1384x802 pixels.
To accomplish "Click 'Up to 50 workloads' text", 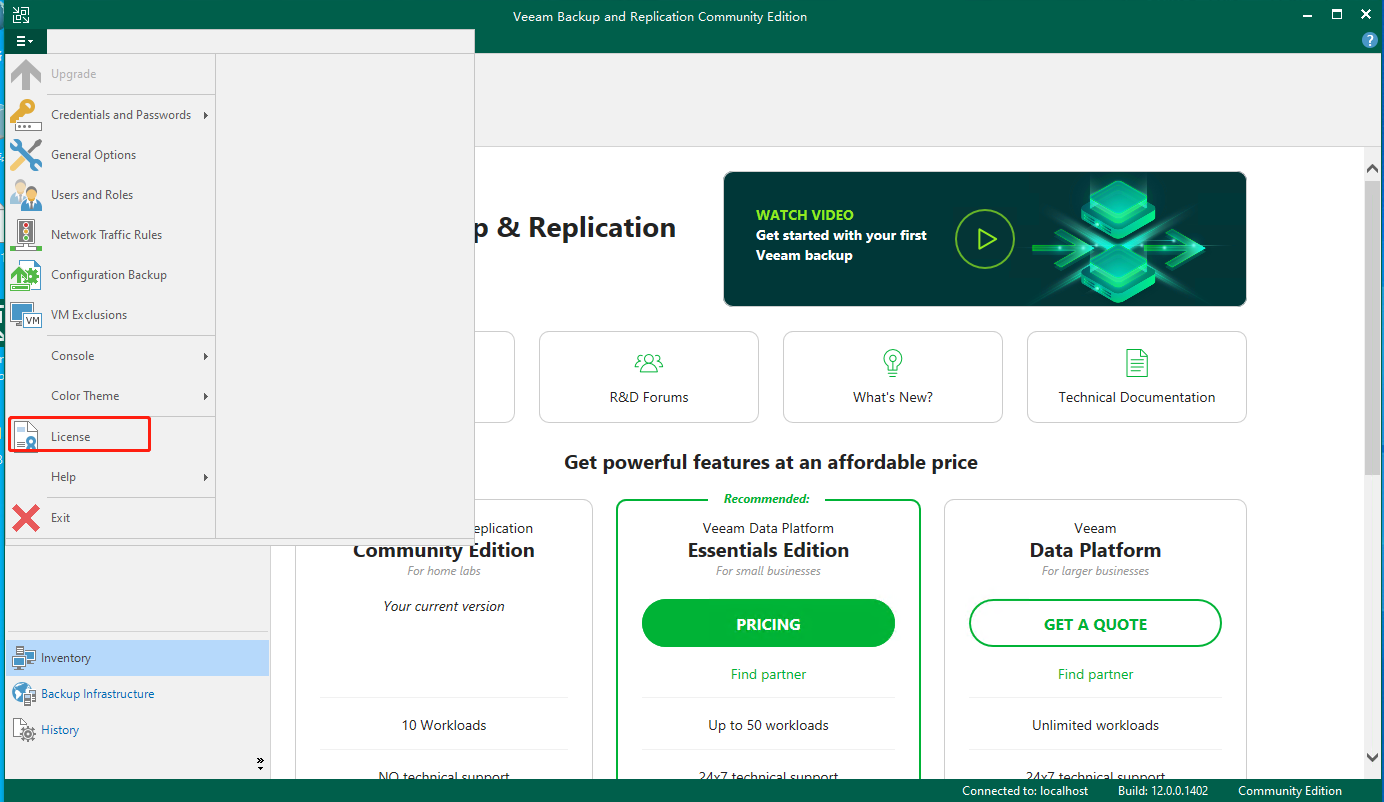I will pyautogui.click(x=768, y=725).
